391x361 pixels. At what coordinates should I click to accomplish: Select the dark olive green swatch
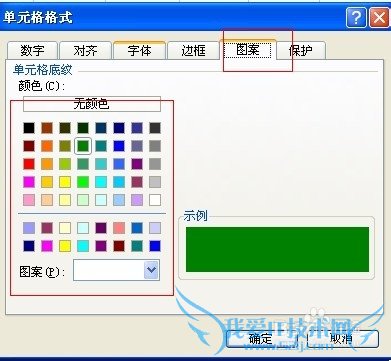[65, 128]
